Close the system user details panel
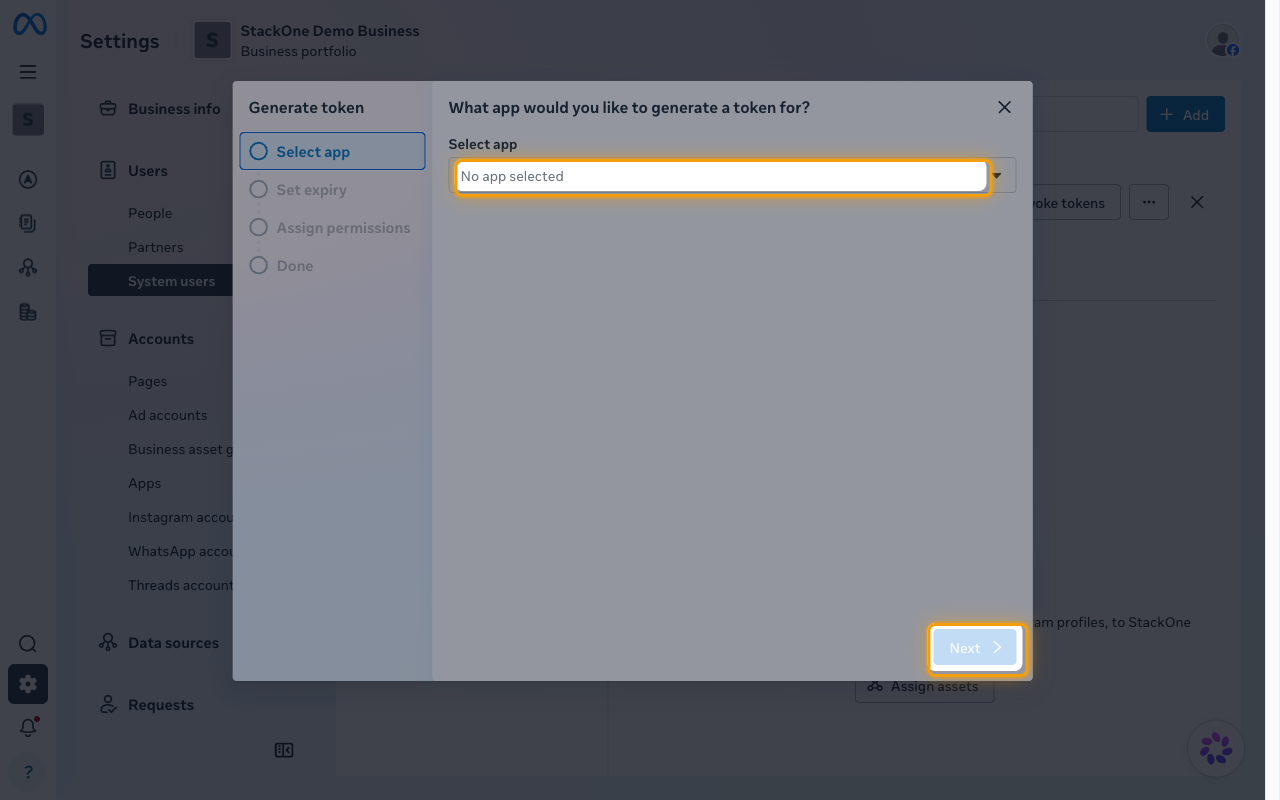 tap(1197, 202)
